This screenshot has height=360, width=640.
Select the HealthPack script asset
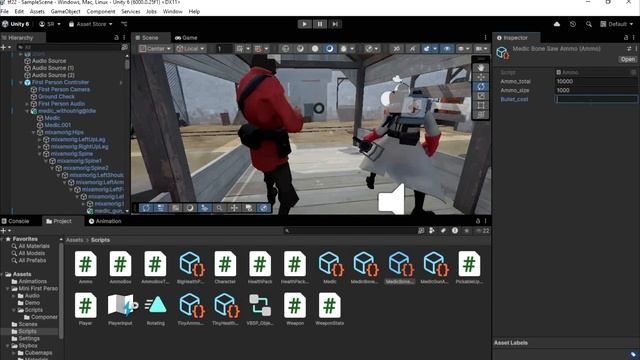(260, 267)
